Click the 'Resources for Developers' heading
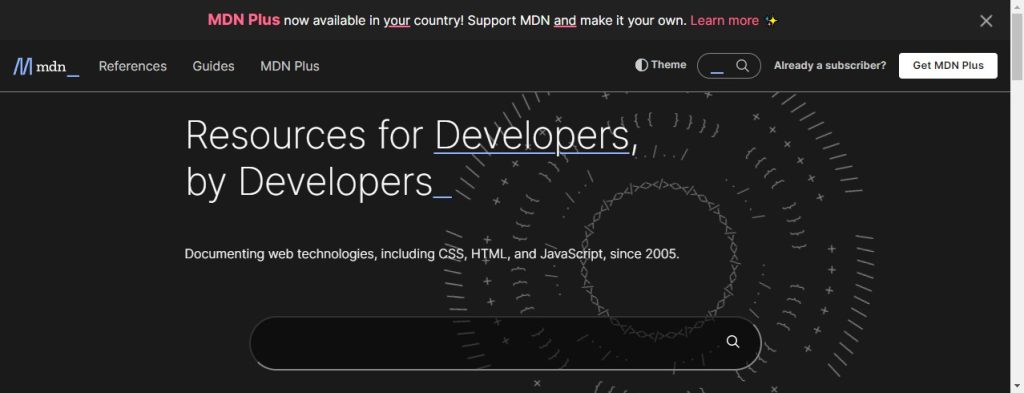The image size is (1024, 393). pyautogui.click(x=411, y=159)
